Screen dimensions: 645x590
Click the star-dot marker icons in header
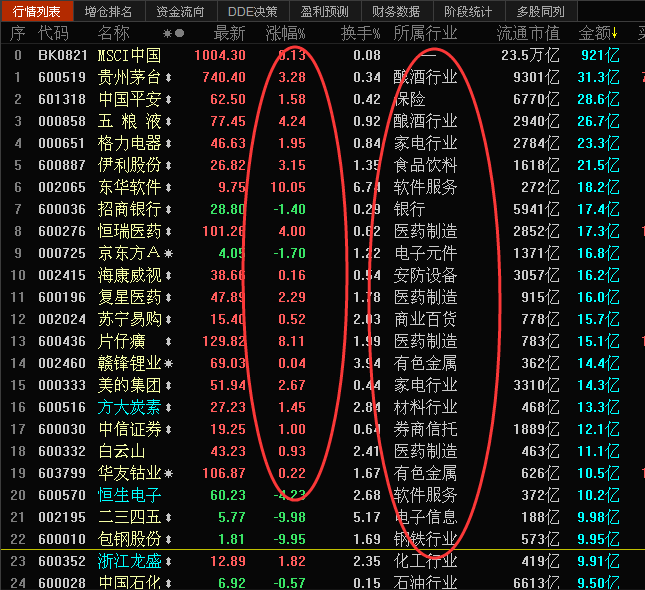tap(174, 33)
